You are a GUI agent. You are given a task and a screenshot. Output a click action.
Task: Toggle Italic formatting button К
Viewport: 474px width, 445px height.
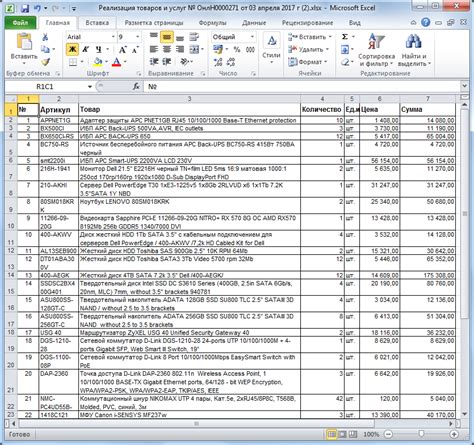(85, 49)
